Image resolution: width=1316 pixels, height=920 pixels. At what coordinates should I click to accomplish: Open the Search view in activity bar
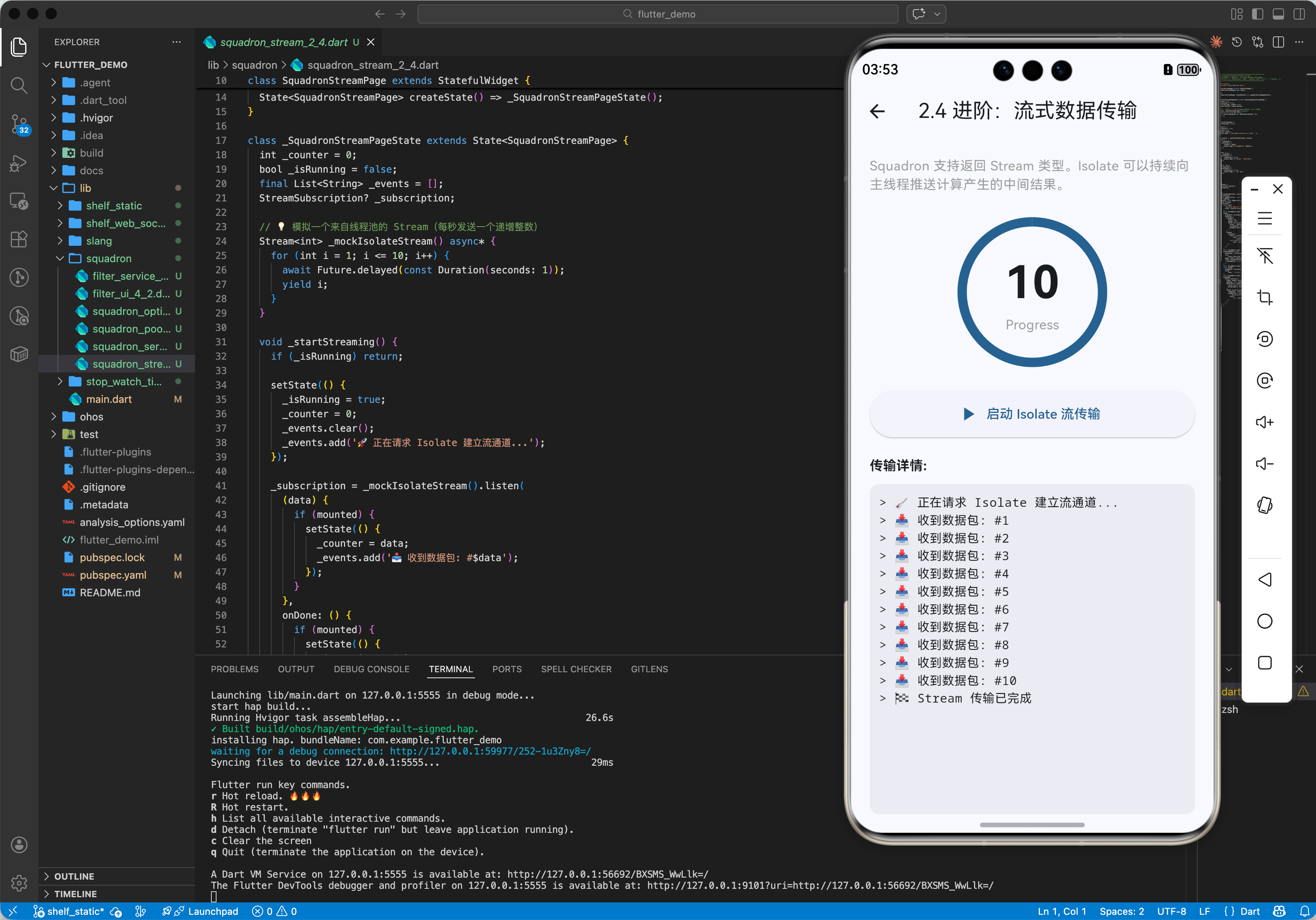point(19,86)
